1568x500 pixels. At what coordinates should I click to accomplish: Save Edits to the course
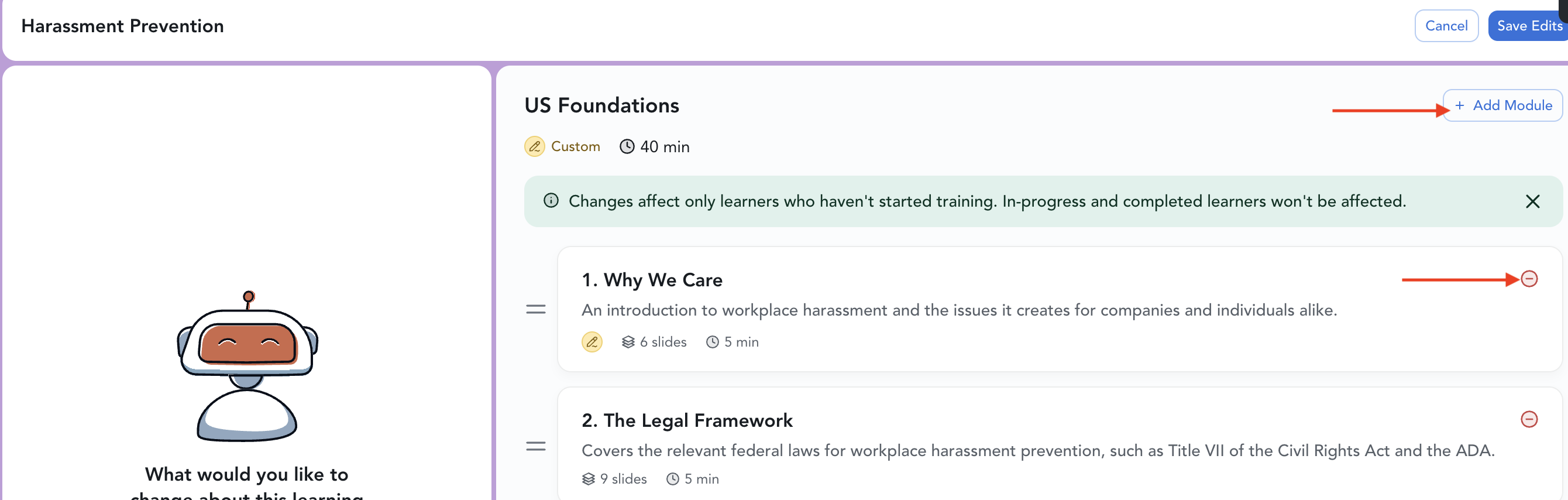click(1528, 26)
